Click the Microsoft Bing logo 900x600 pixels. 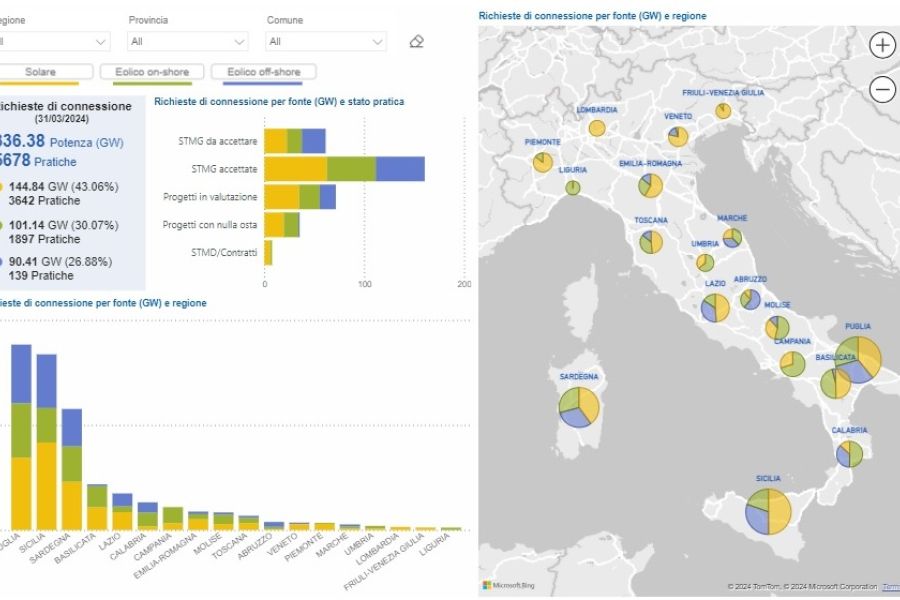(507, 585)
